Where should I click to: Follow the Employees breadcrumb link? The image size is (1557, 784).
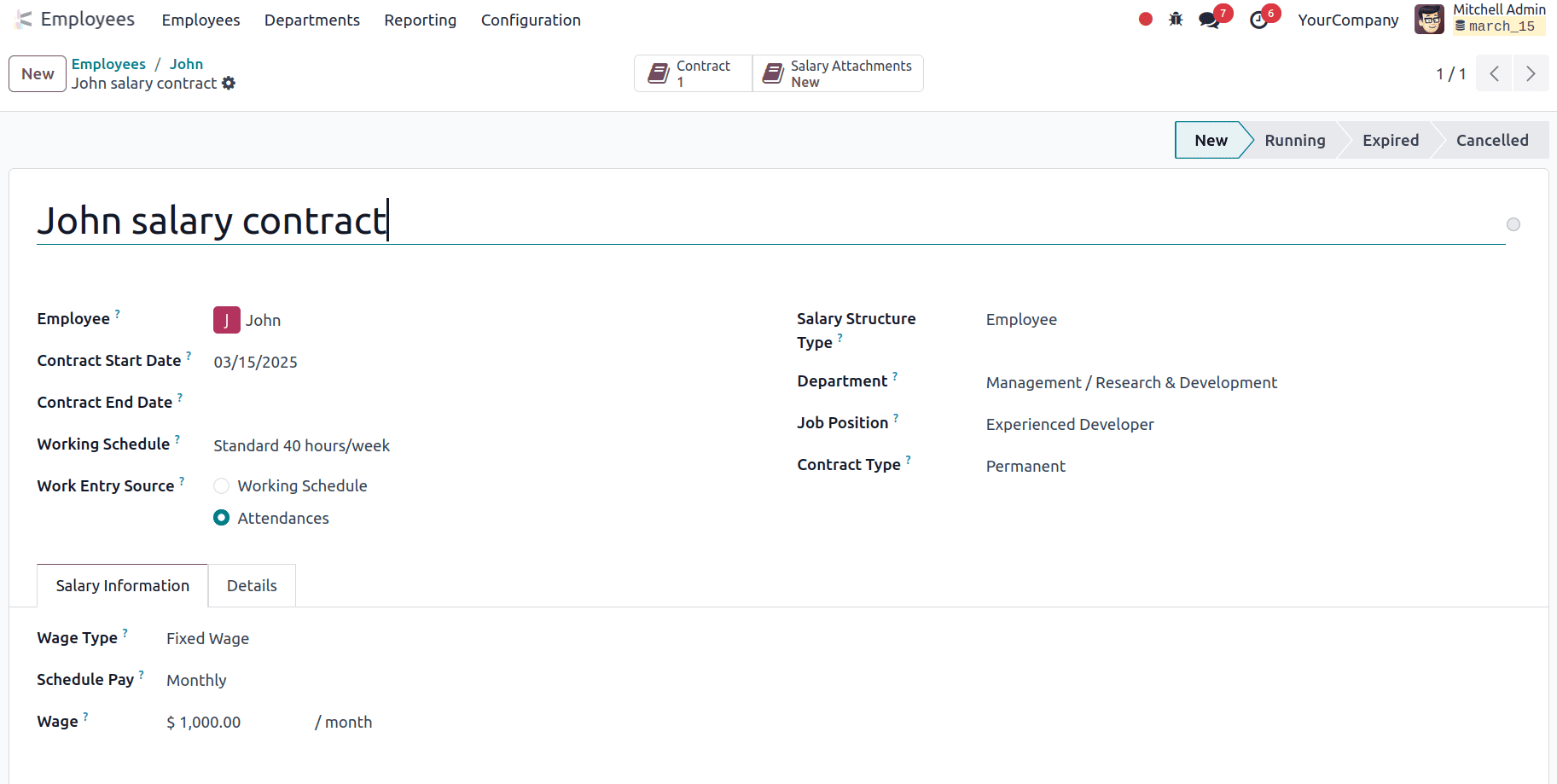click(108, 64)
